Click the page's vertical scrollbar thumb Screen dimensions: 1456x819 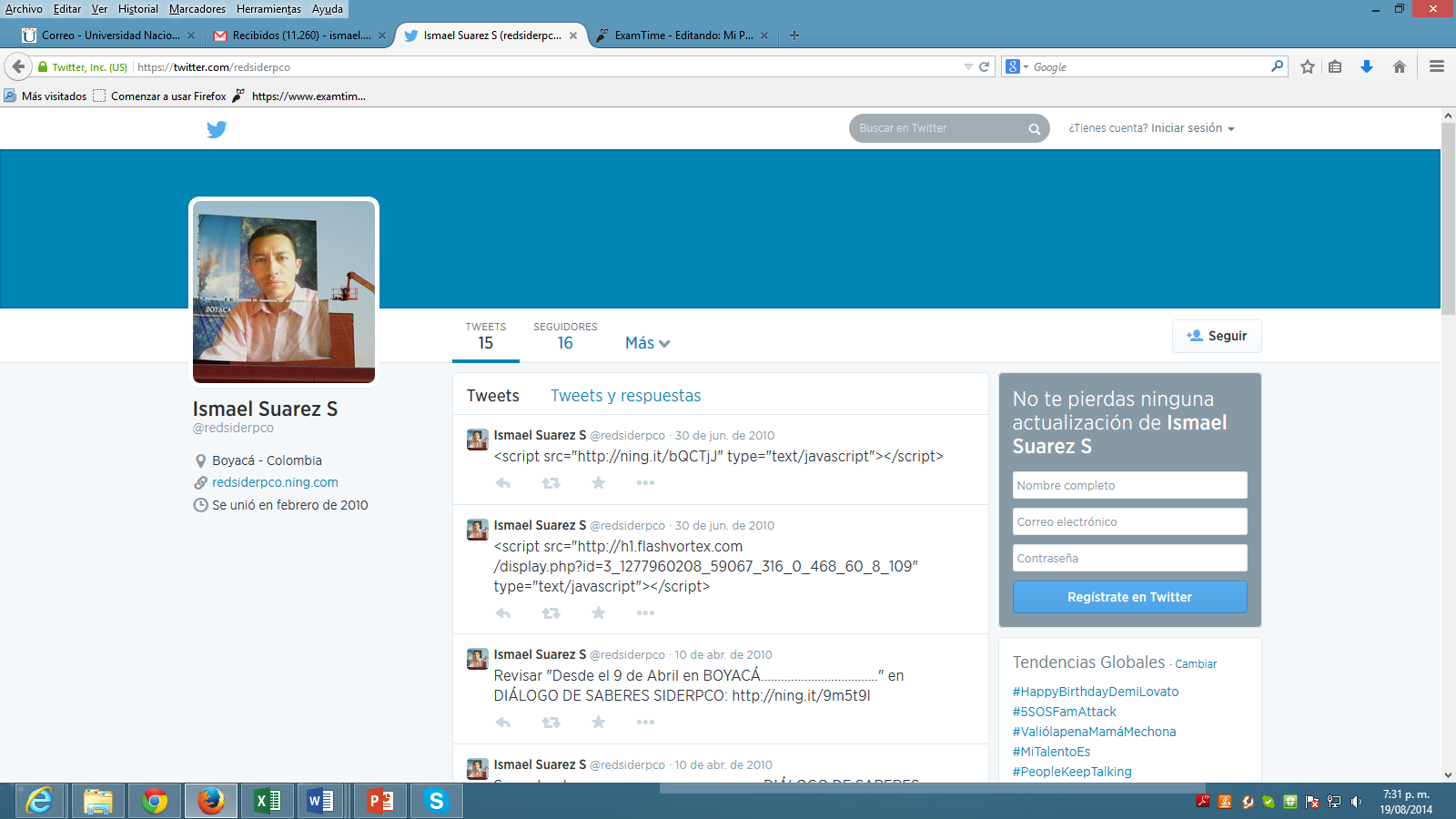(x=1448, y=218)
